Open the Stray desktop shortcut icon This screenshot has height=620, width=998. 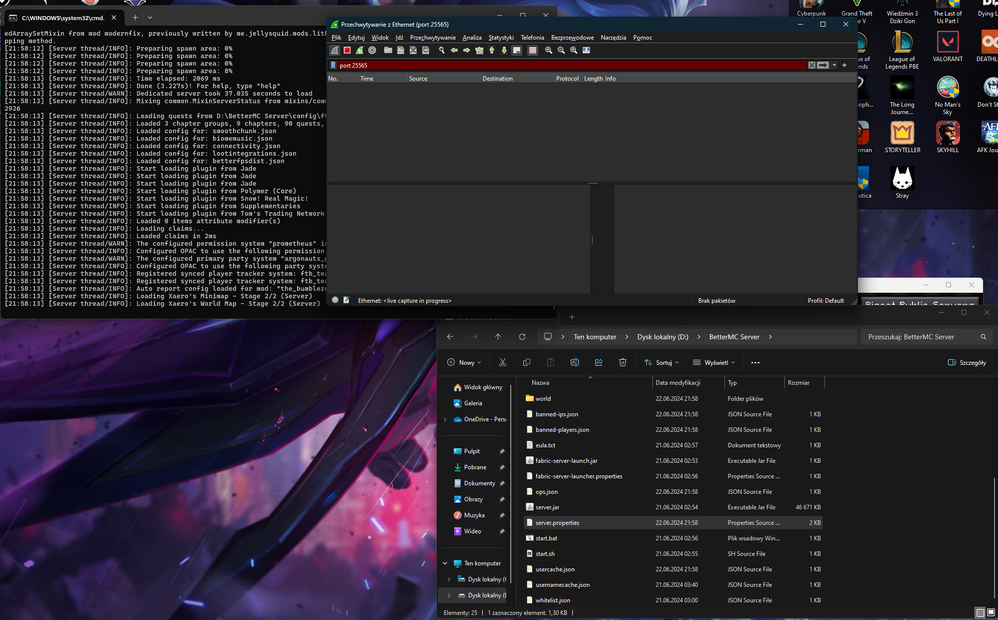902,180
